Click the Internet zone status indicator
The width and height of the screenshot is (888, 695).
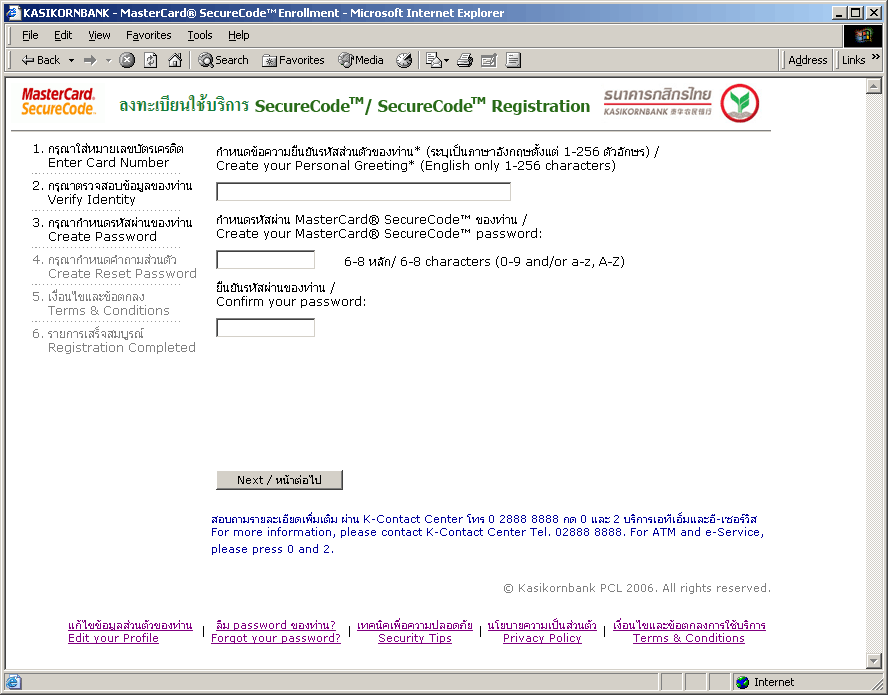point(765,682)
